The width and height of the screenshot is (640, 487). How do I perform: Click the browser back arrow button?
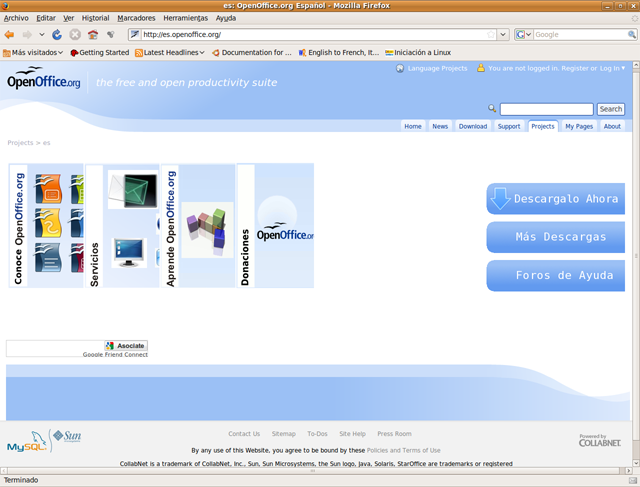[10, 34]
